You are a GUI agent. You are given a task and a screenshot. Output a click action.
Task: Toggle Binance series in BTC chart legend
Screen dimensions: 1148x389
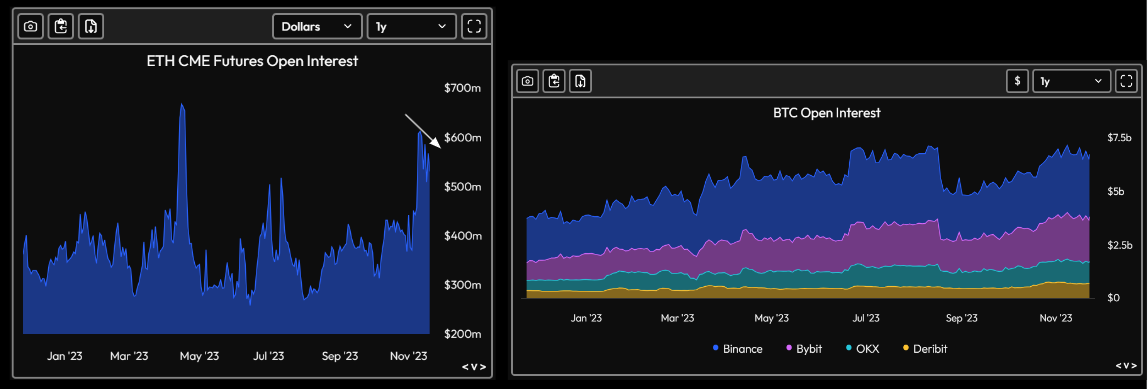point(737,349)
